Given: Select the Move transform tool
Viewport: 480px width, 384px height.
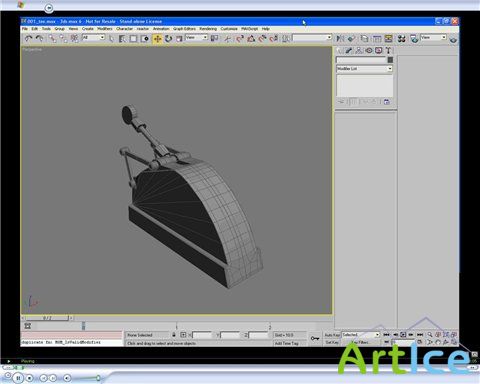Looking at the screenshot, I should pos(157,39).
